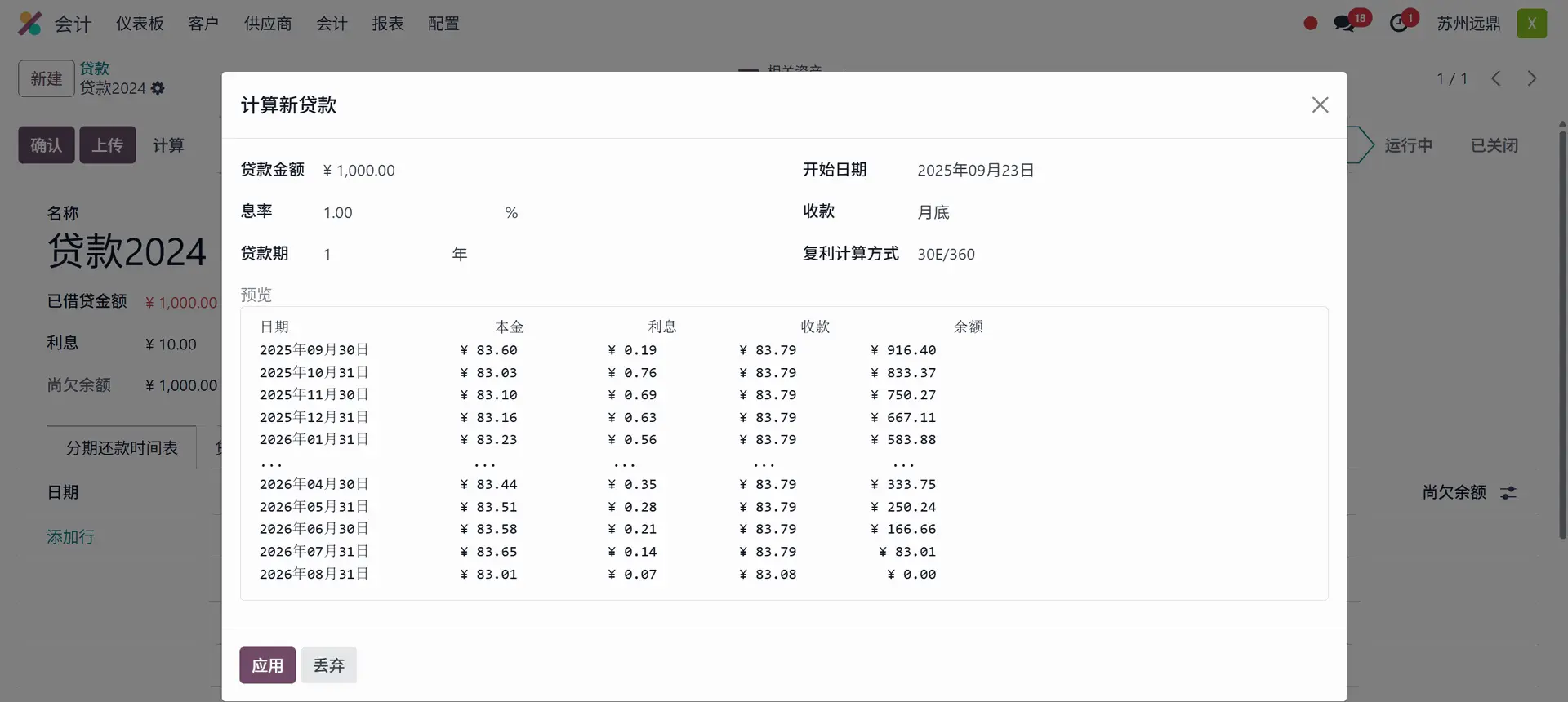This screenshot has height=702, width=1568.
Task: Expand the 复利计算方式 selector
Action: pyautogui.click(x=1062, y=255)
